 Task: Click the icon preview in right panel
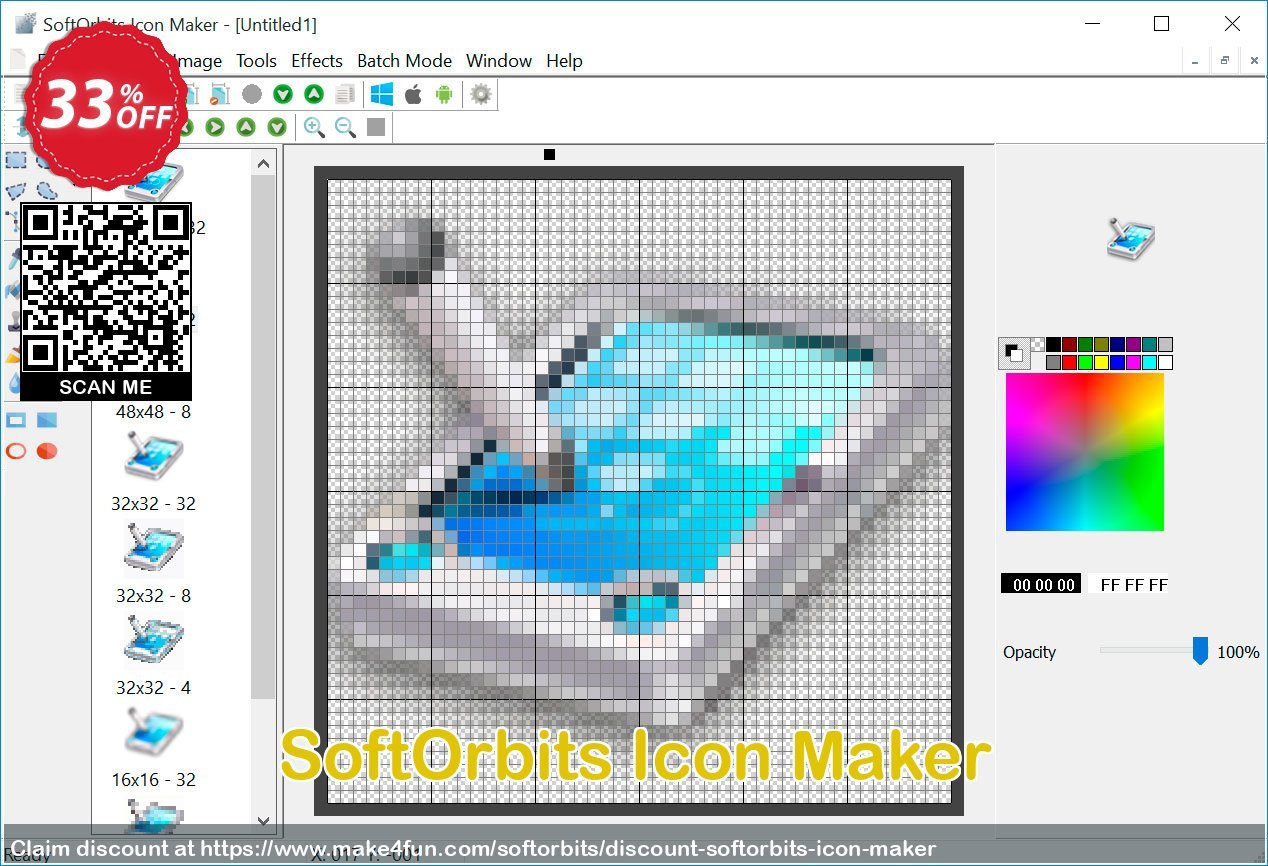click(x=1131, y=239)
